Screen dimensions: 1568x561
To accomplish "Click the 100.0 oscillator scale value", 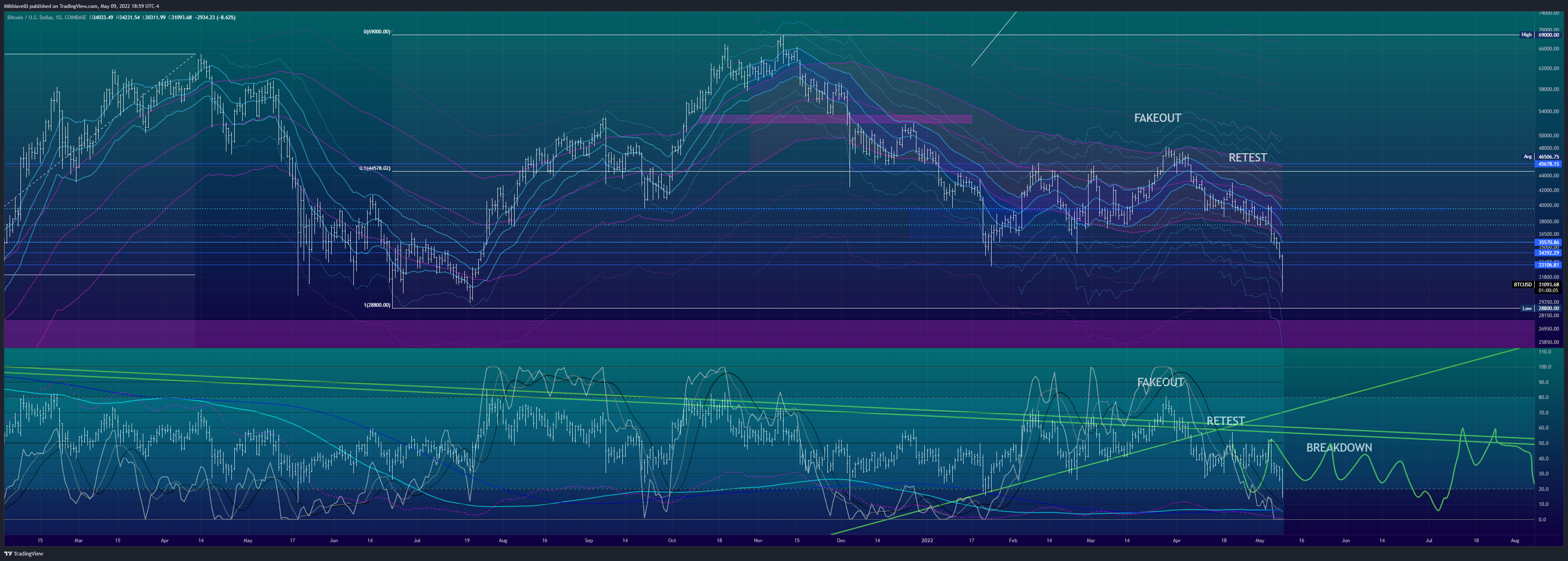I will point(1545,367).
